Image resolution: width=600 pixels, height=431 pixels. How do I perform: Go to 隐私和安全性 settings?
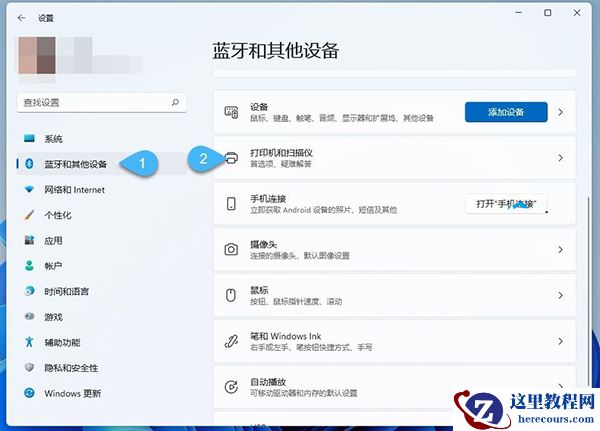pyautogui.click(x=72, y=368)
